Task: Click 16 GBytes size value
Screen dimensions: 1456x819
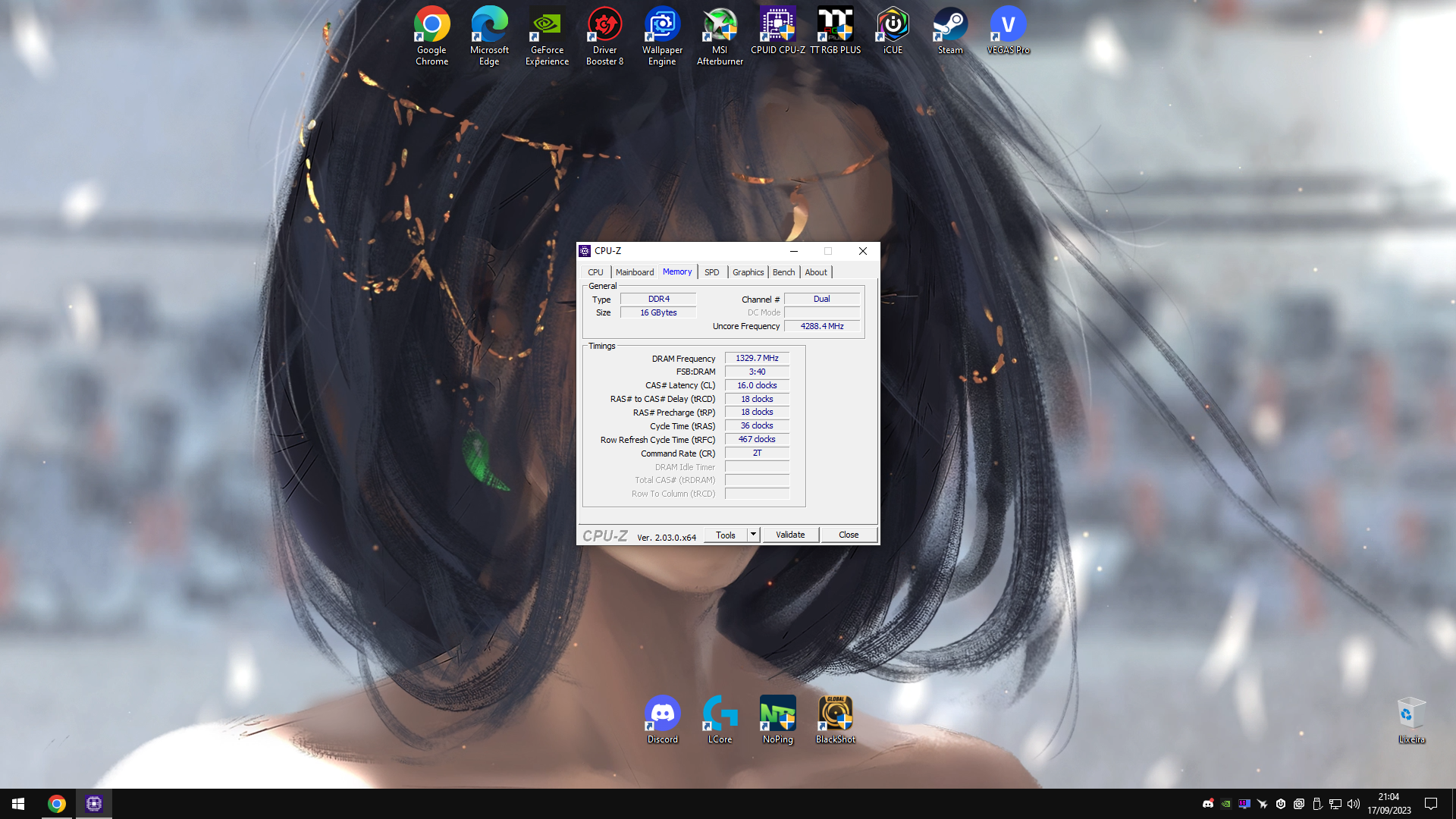Action: click(x=658, y=312)
